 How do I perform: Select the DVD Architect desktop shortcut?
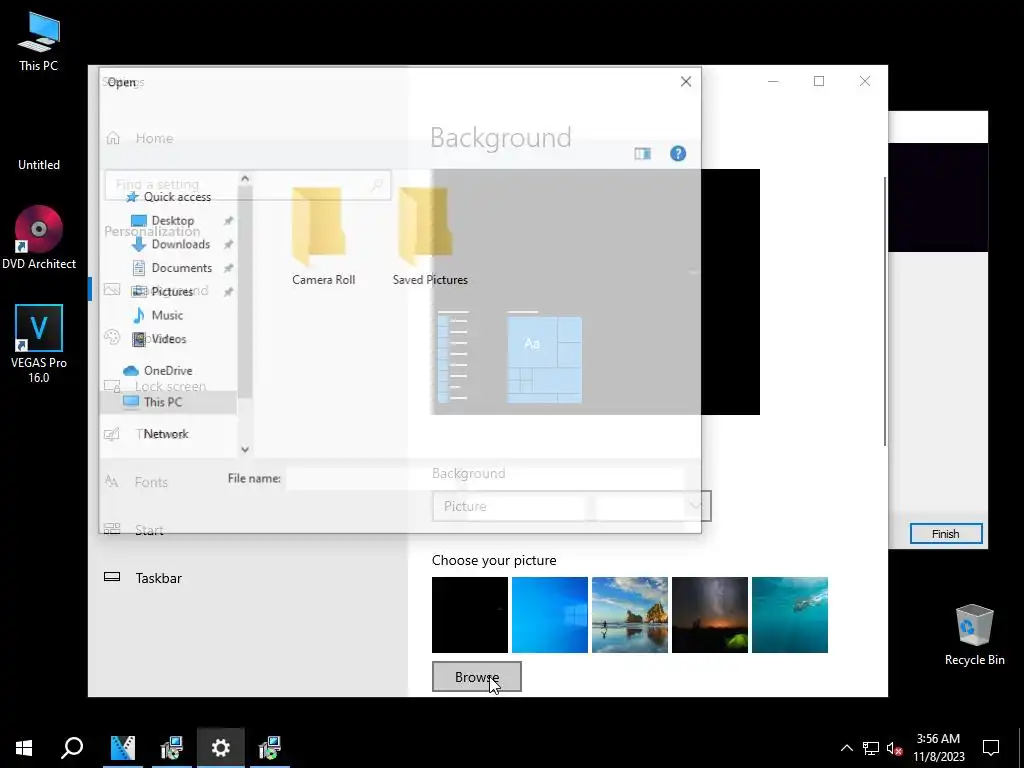point(39,238)
